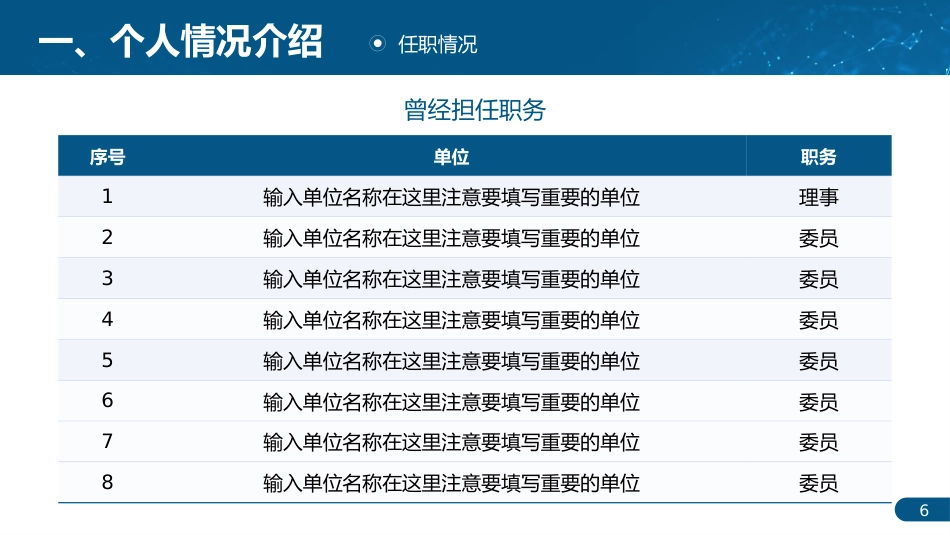950x535 pixels.
Task: Click the 单位 text in row 3
Action: pyautogui.click(x=451, y=279)
